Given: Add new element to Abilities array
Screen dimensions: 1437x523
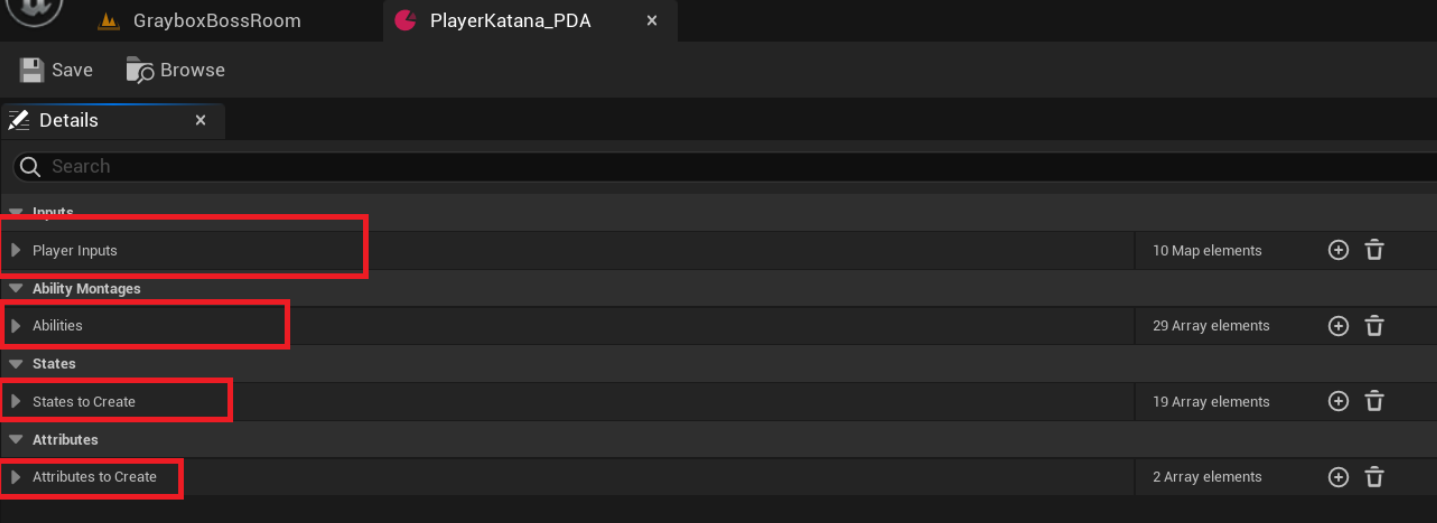Looking at the screenshot, I should [x=1338, y=326].
